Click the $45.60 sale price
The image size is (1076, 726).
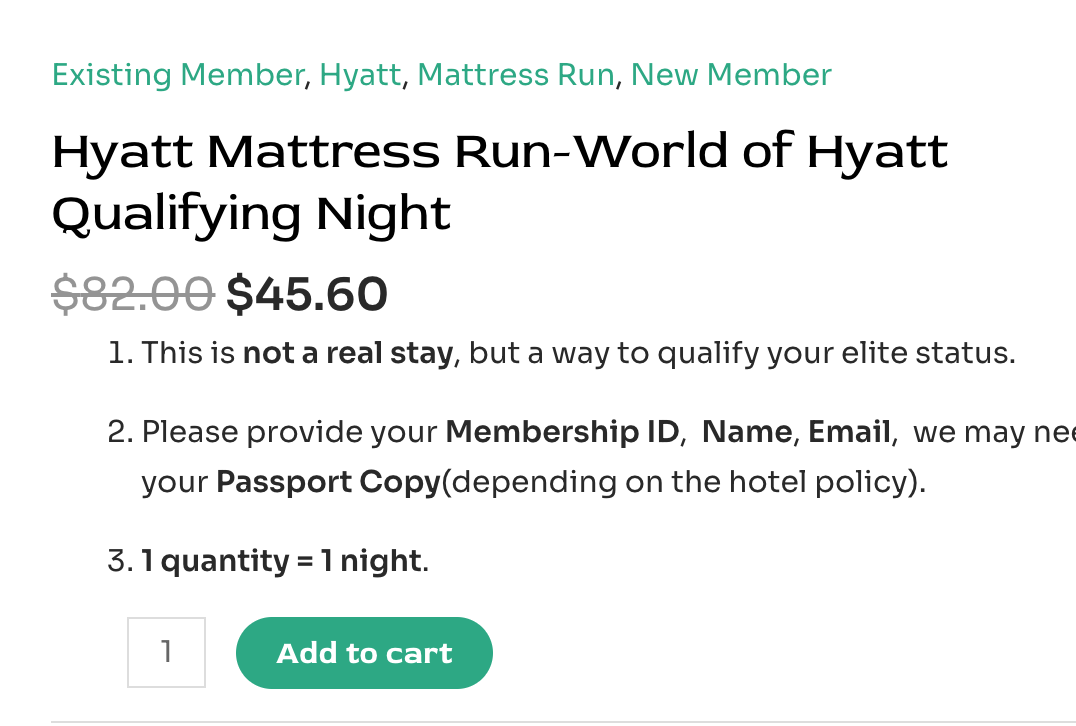(x=307, y=294)
